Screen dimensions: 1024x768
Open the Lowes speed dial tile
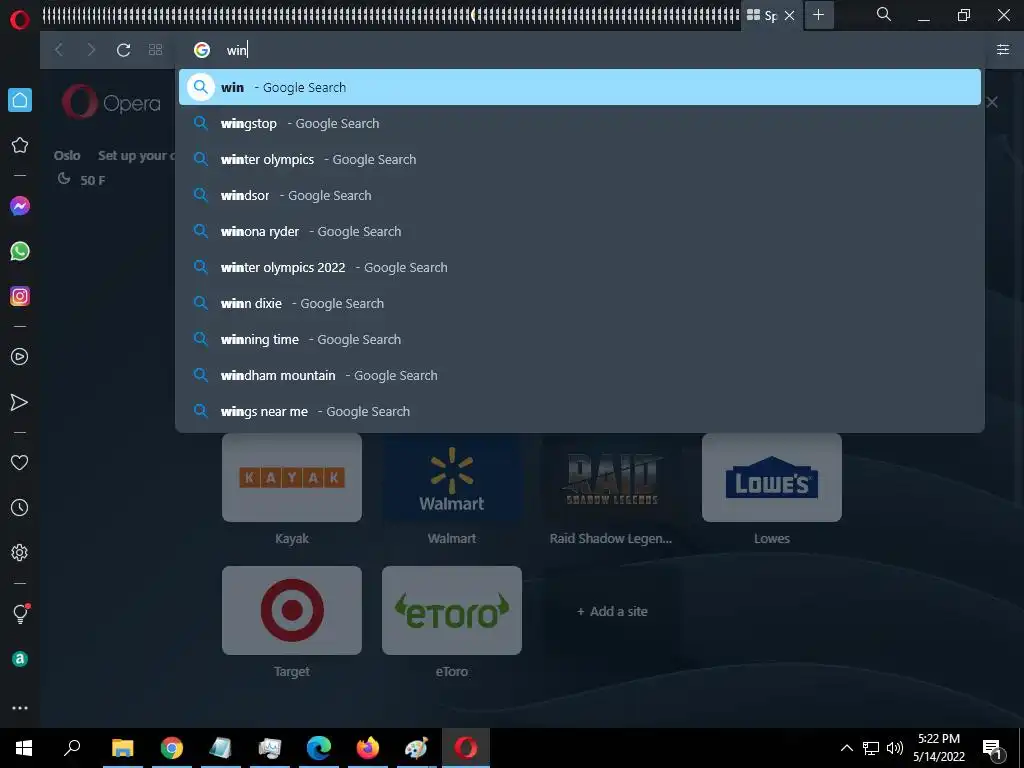772,477
